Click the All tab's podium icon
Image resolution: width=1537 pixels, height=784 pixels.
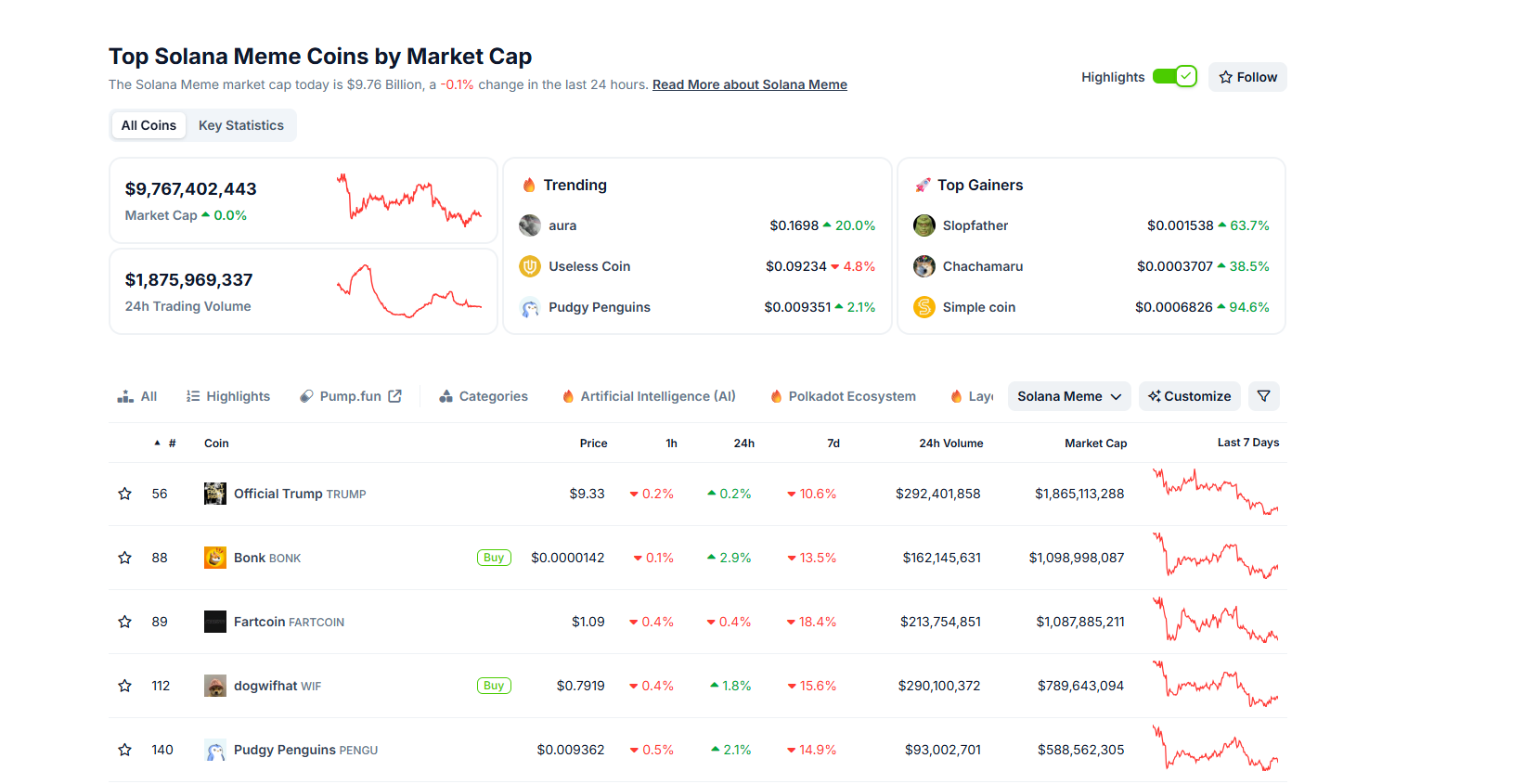pyautogui.click(x=125, y=396)
